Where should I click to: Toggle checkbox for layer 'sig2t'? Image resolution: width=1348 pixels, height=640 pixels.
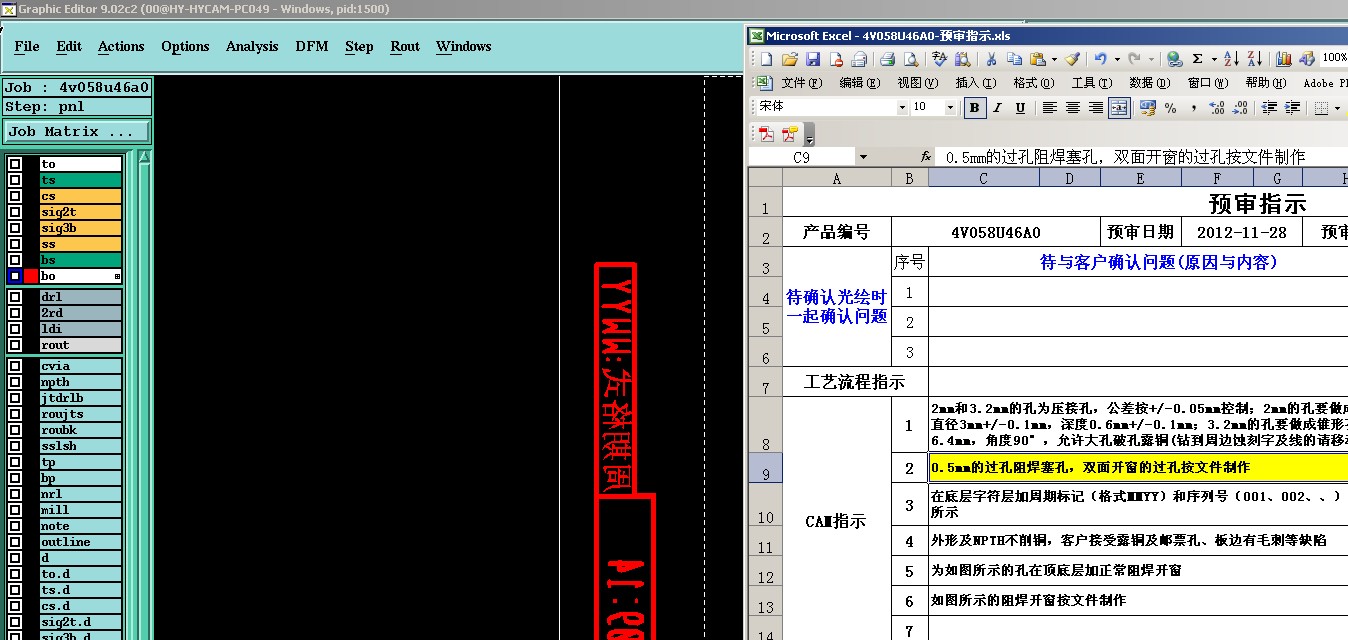[x=15, y=212]
